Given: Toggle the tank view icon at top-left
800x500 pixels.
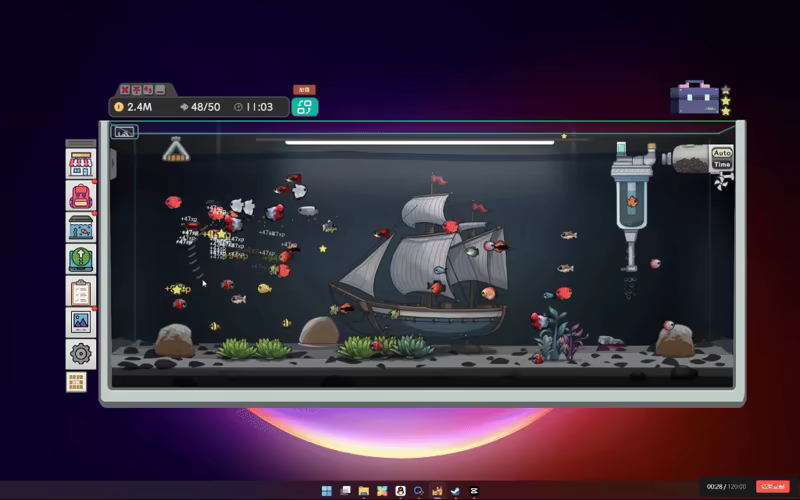Looking at the screenshot, I should (x=125, y=132).
